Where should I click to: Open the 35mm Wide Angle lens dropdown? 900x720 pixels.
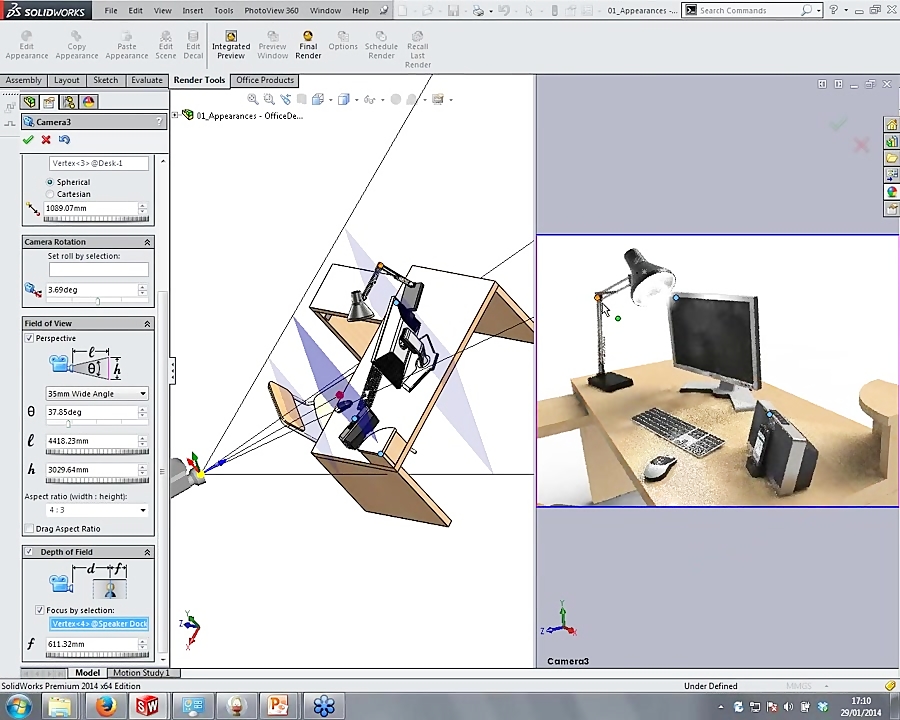click(x=142, y=393)
